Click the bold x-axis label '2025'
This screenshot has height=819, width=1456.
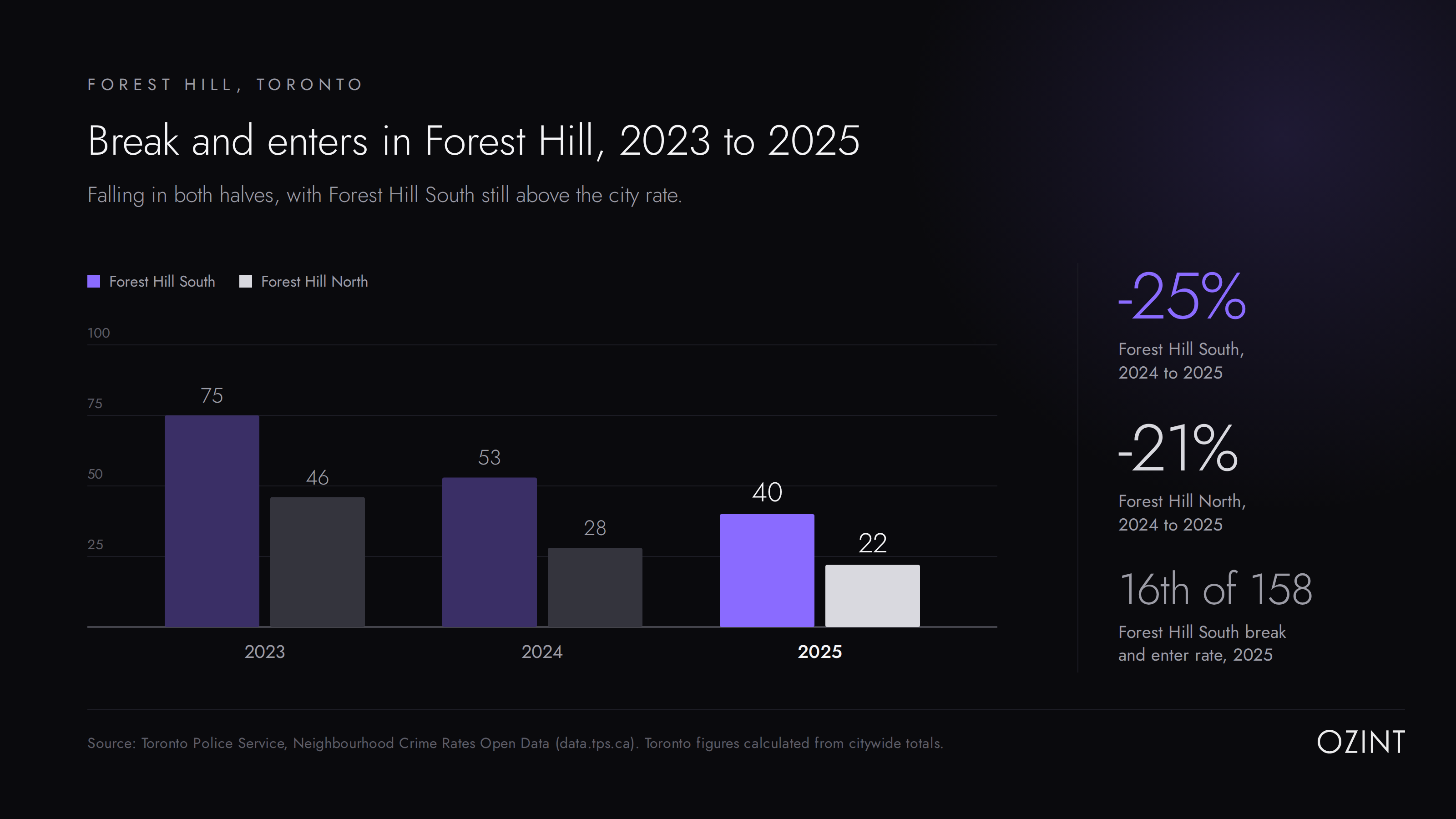tap(819, 652)
